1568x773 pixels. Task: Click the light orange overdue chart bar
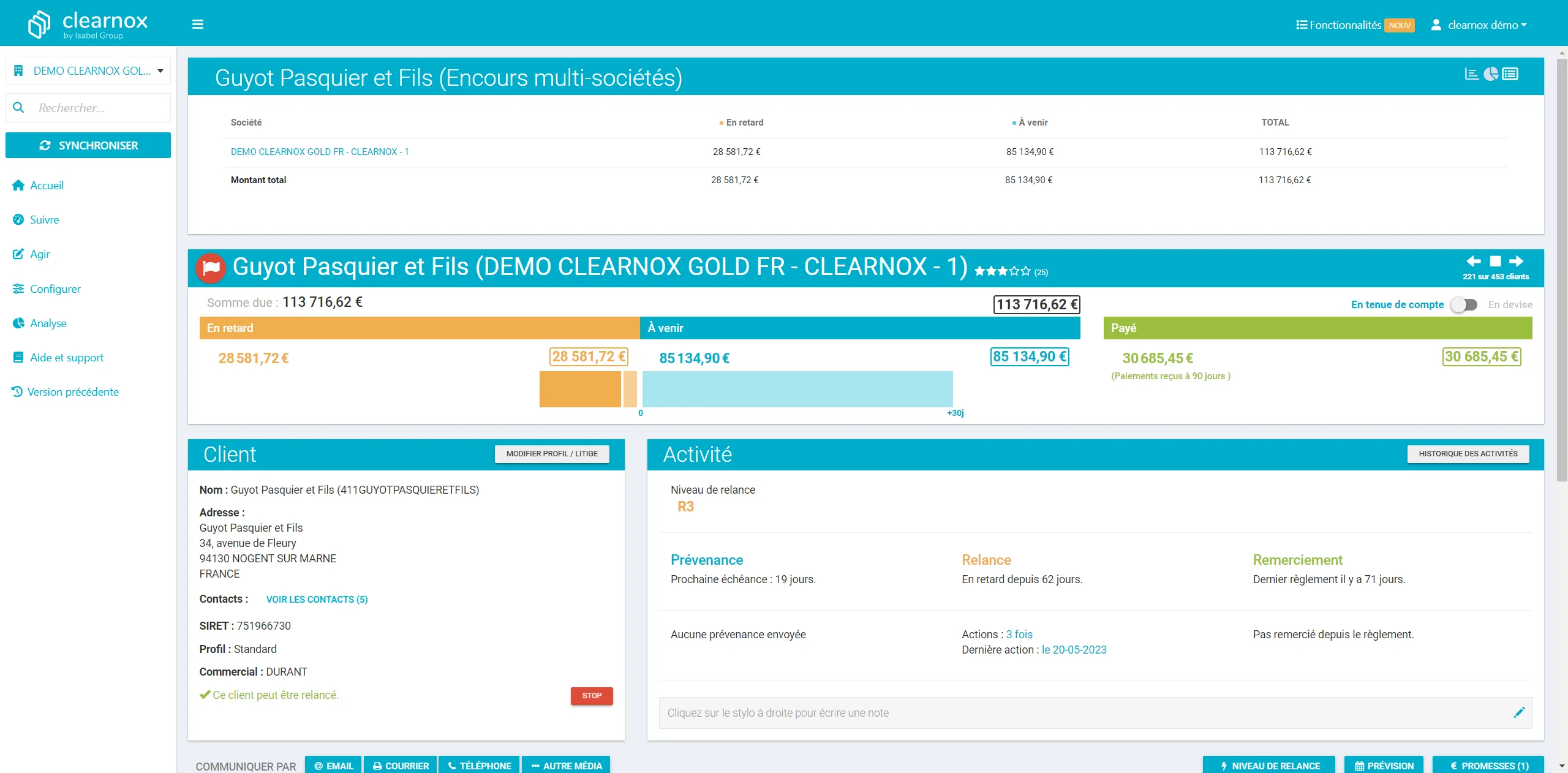click(630, 389)
